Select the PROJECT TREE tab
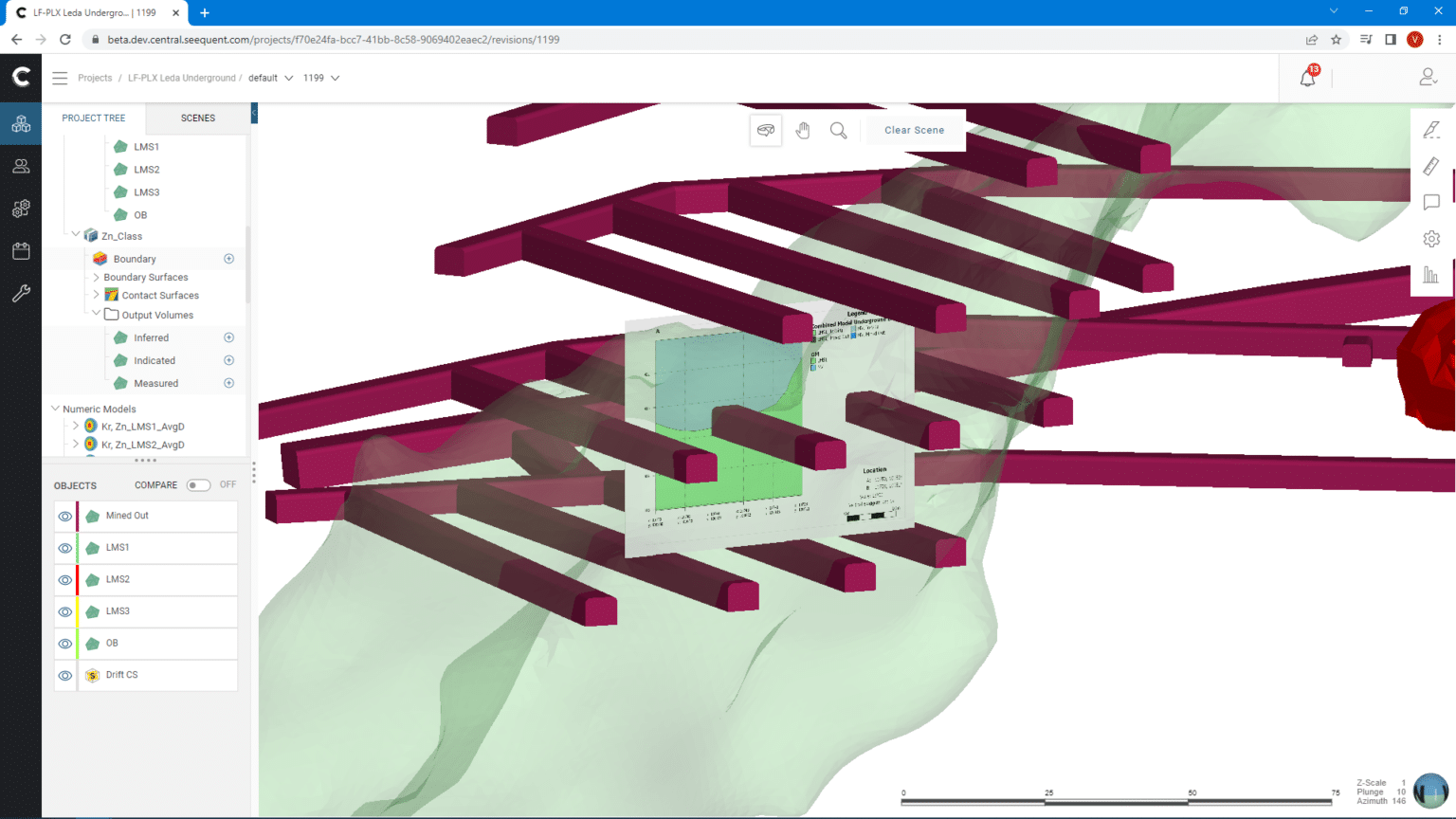The image size is (1456, 819). [94, 118]
